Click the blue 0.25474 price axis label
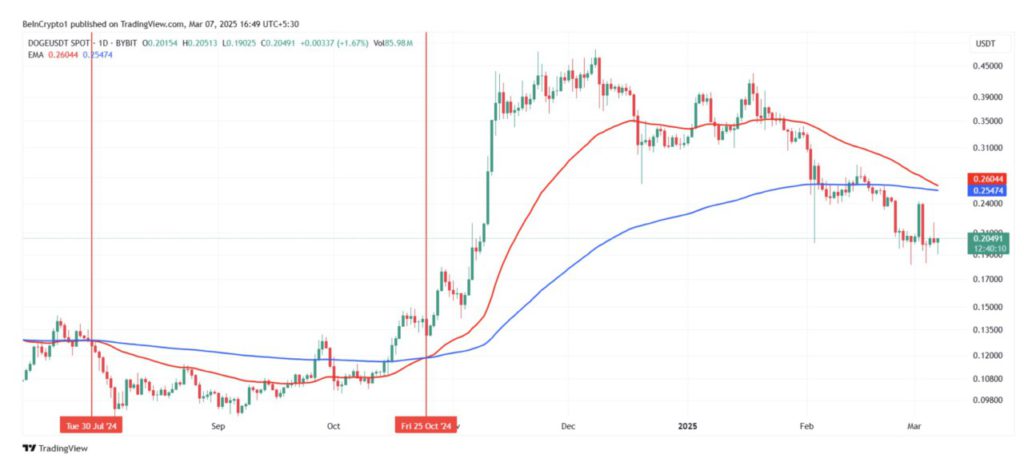This screenshot has width=1024, height=458. (x=986, y=189)
